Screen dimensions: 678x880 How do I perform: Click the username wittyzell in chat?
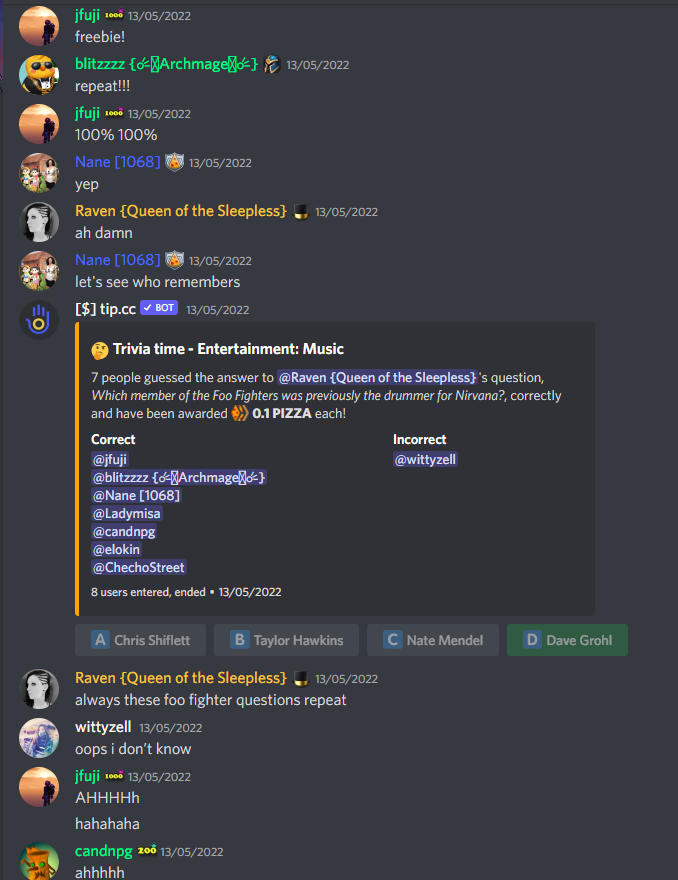(103, 727)
